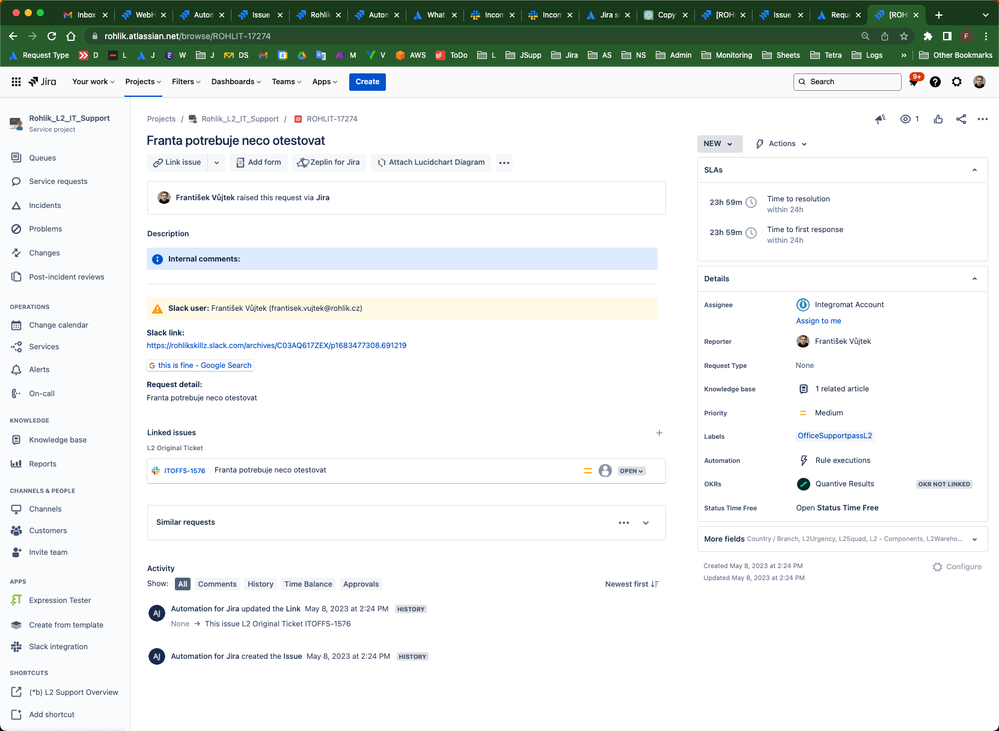Image resolution: width=999 pixels, height=731 pixels.
Task: Show Approvals activity tab
Action: coord(361,584)
